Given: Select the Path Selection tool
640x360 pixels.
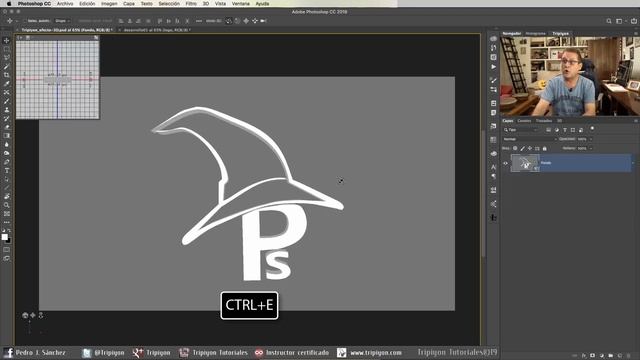Looking at the screenshot, I should click(7, 179).
